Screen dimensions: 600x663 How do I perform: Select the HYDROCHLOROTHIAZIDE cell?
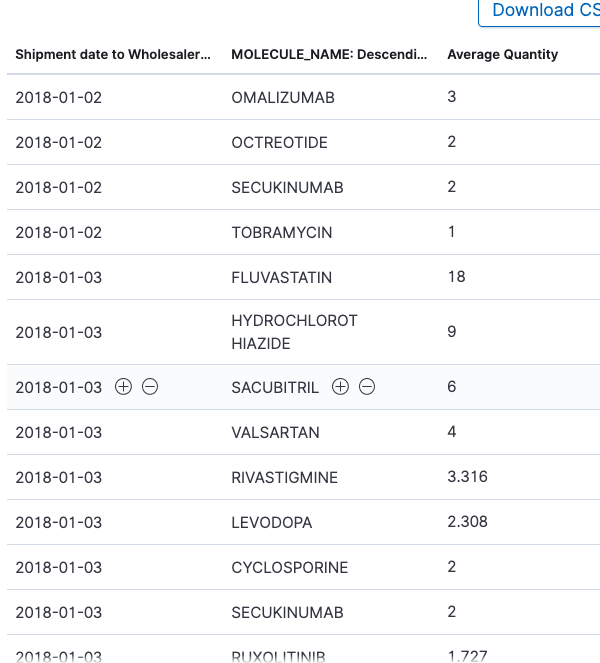click(294, 332)
